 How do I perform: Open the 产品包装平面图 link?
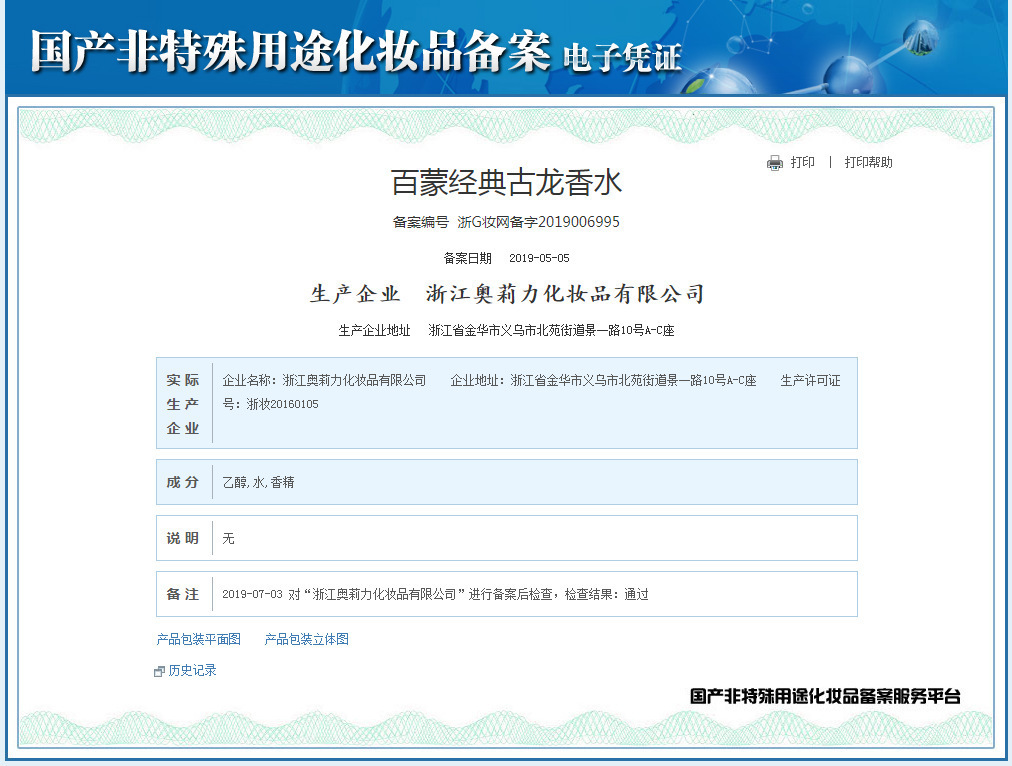click(x=199, y=639)
